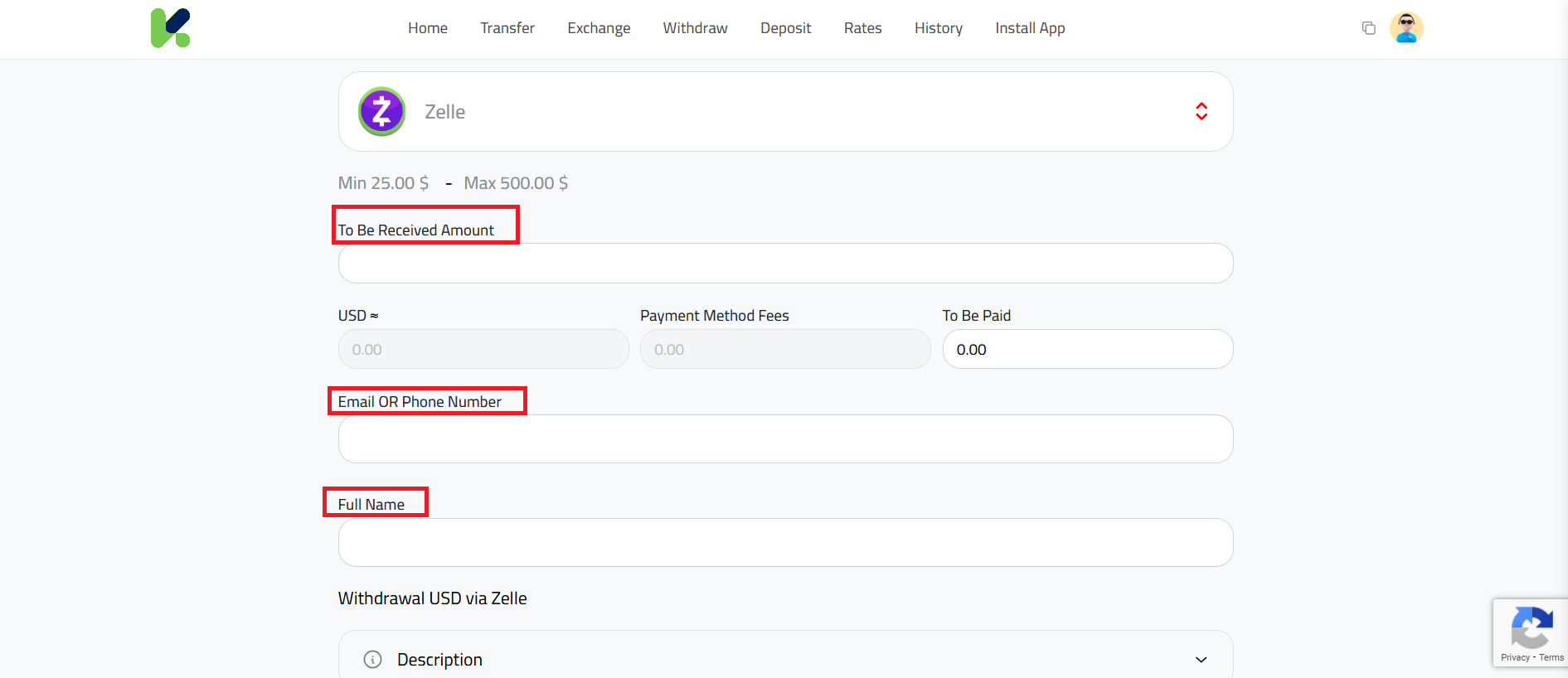
Task: Click the Install App link
Action: coord(1030,28)
